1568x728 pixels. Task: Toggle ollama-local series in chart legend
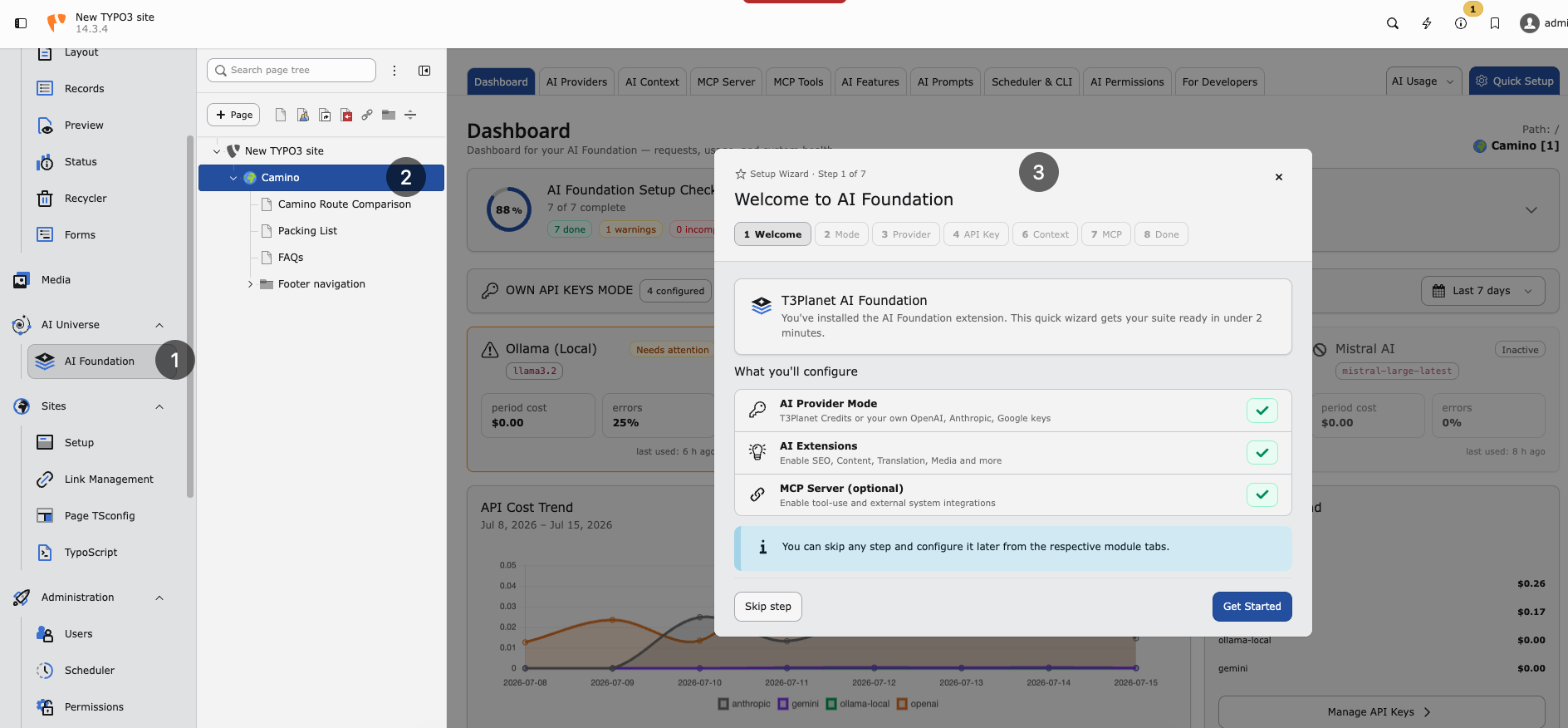coord(857,704)
